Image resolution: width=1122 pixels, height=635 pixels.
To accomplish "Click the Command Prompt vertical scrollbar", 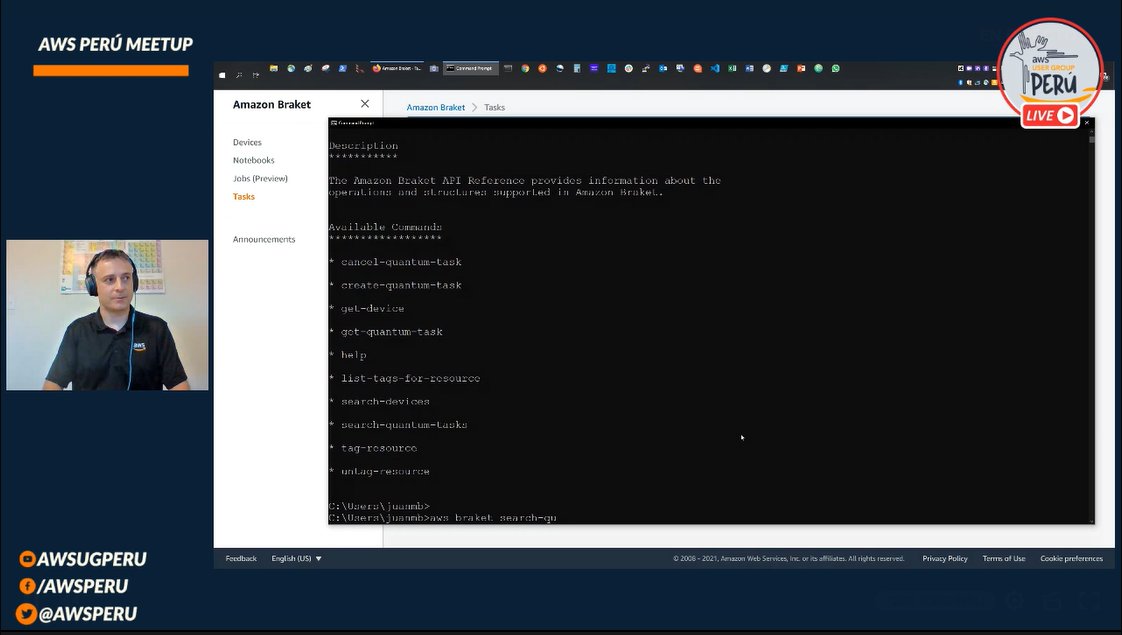I will 1091,325.
